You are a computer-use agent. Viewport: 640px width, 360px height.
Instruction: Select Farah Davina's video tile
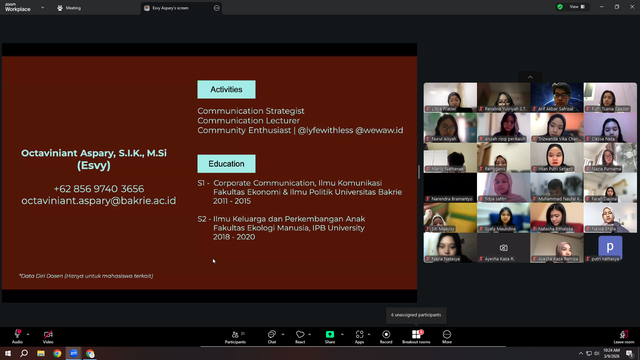pyautogui.click(x=610, y=187)
